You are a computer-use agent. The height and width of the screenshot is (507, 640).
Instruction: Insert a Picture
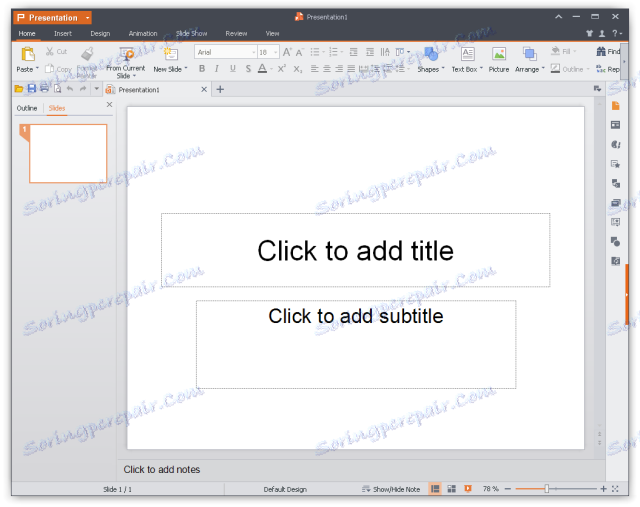coord(499,53)
